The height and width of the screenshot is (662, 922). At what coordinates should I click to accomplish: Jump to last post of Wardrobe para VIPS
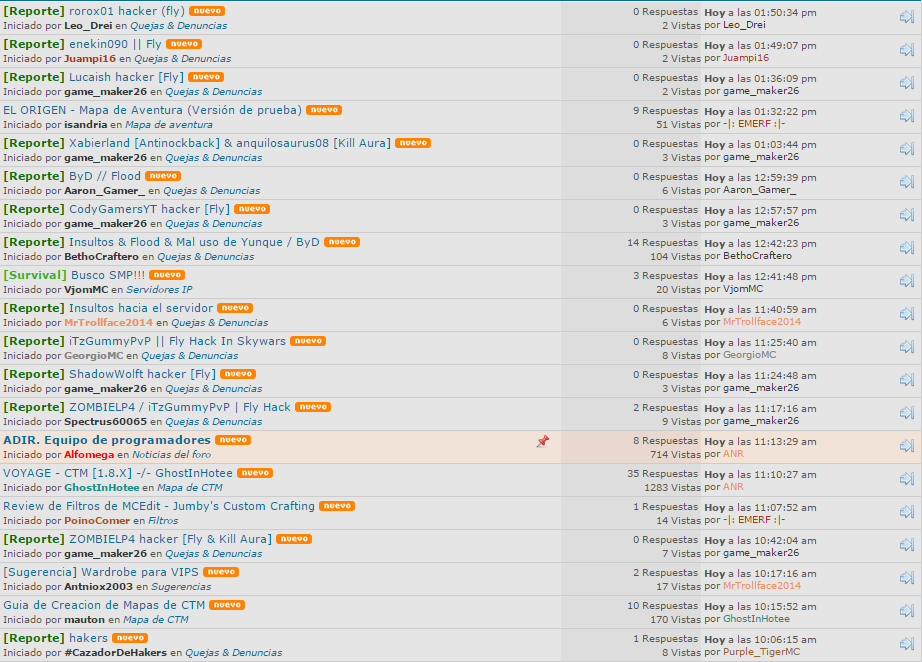point(907,577)
